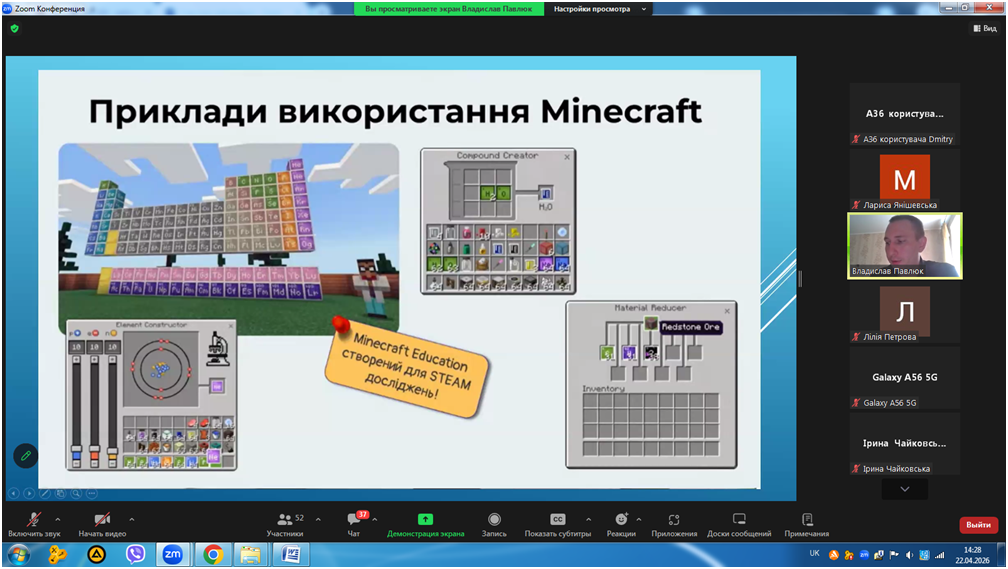Open Настройки просмотра dropdown
This screenshot has width=1008, height=569.
click(x=600, y=9)
